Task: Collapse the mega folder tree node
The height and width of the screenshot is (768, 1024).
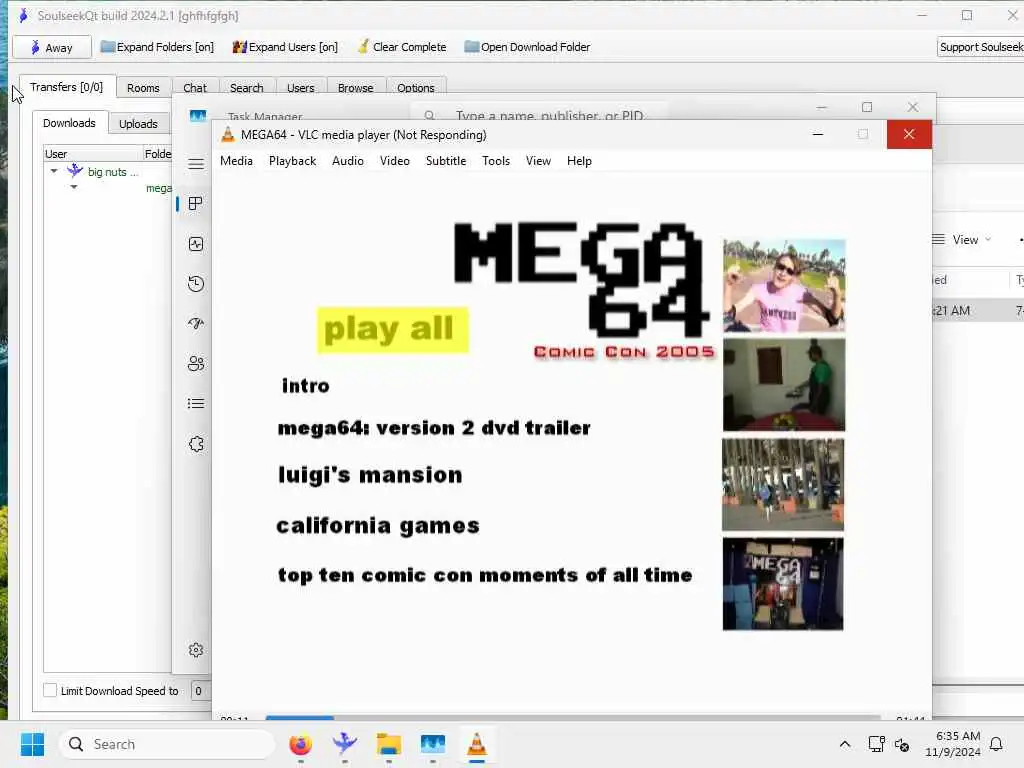Action: point(74,187)
